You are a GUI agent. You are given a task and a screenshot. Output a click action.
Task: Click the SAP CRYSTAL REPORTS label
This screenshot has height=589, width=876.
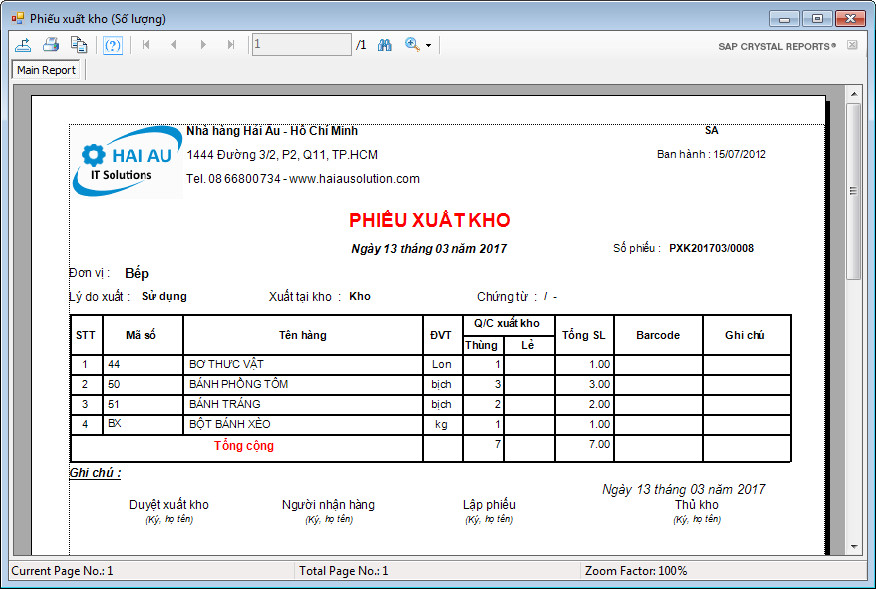[777, 46]
